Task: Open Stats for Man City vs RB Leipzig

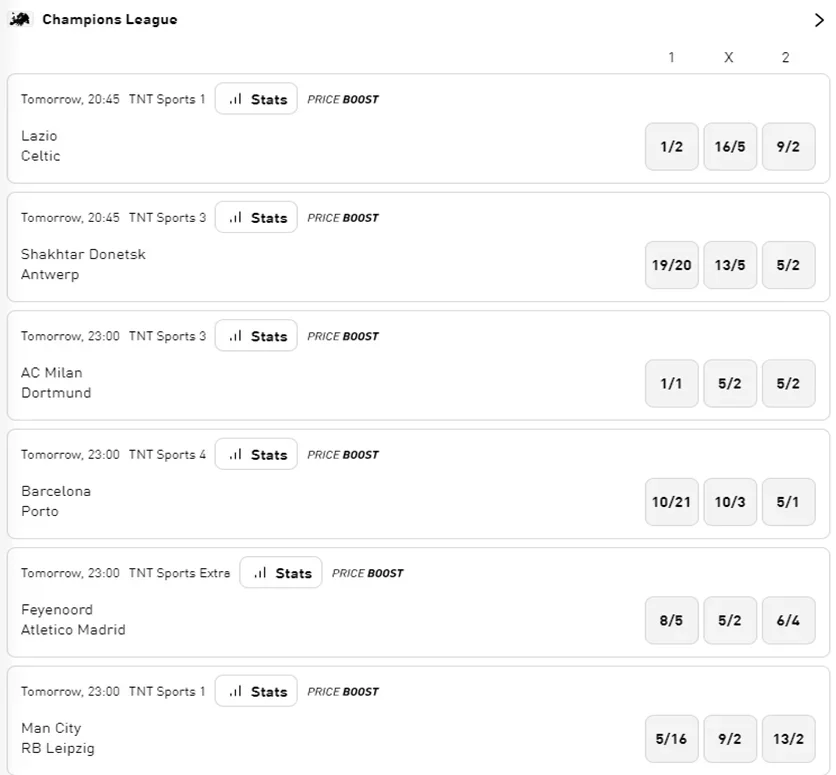Action: point(256,691)
